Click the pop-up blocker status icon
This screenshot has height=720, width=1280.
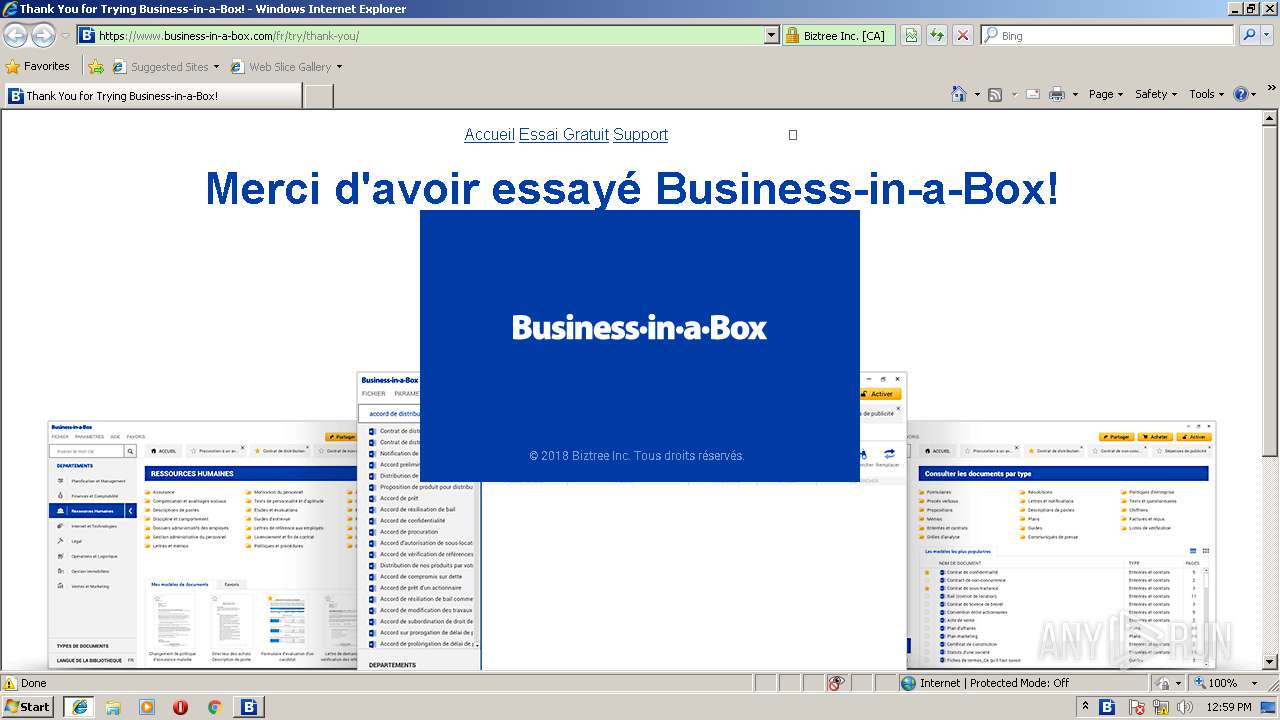pyautogui.click(x=836, y=683)
